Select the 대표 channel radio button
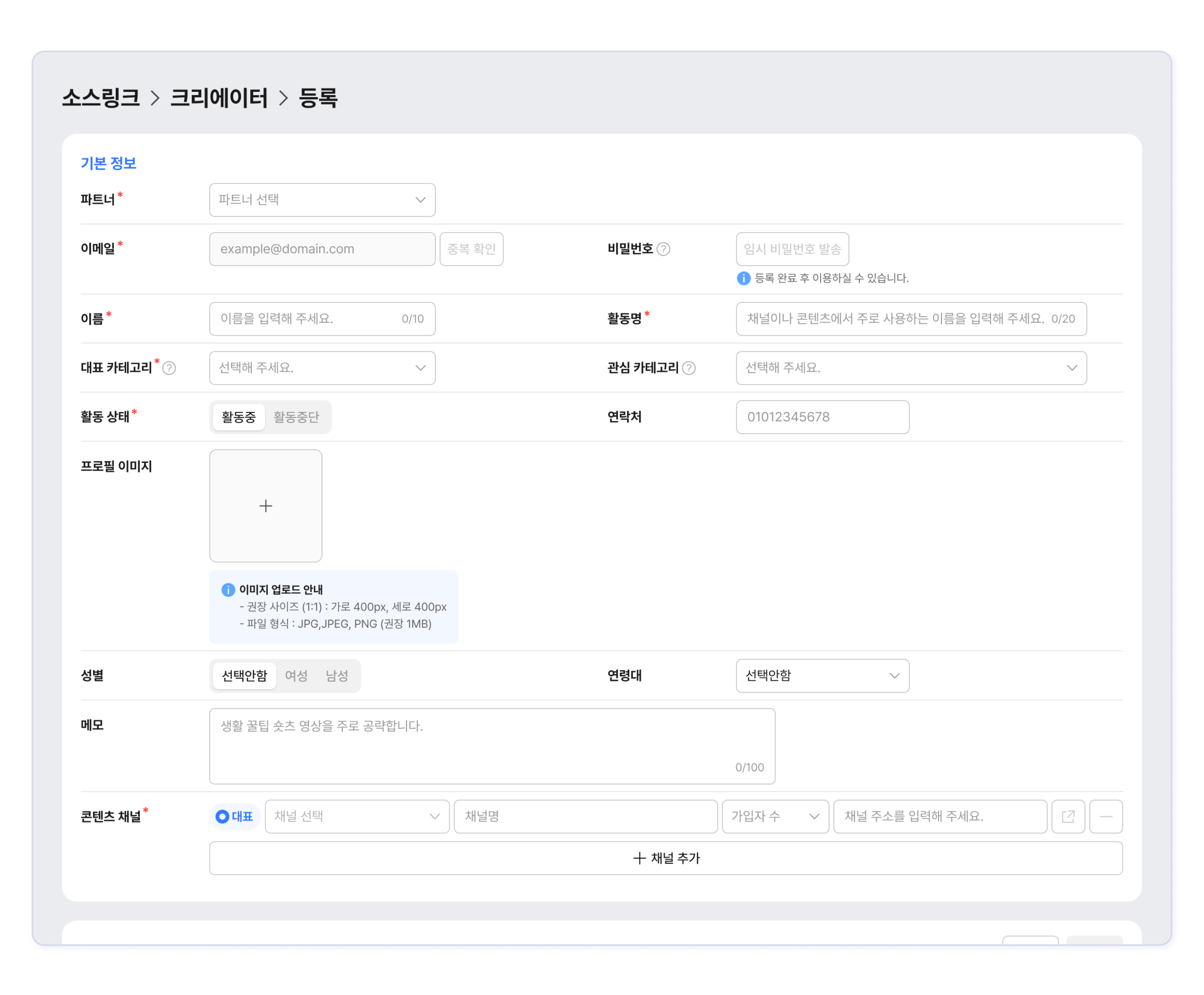 coord(223,816)
